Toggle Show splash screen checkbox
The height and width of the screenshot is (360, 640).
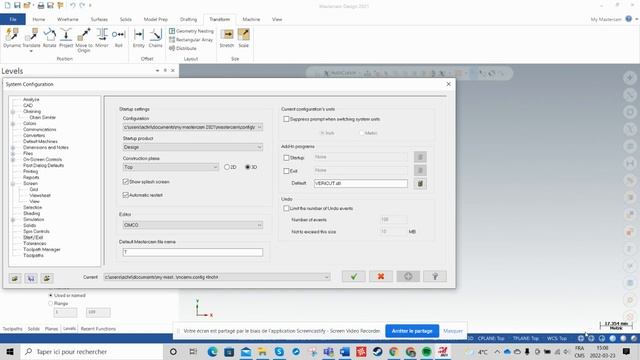[x=126, y=182]
